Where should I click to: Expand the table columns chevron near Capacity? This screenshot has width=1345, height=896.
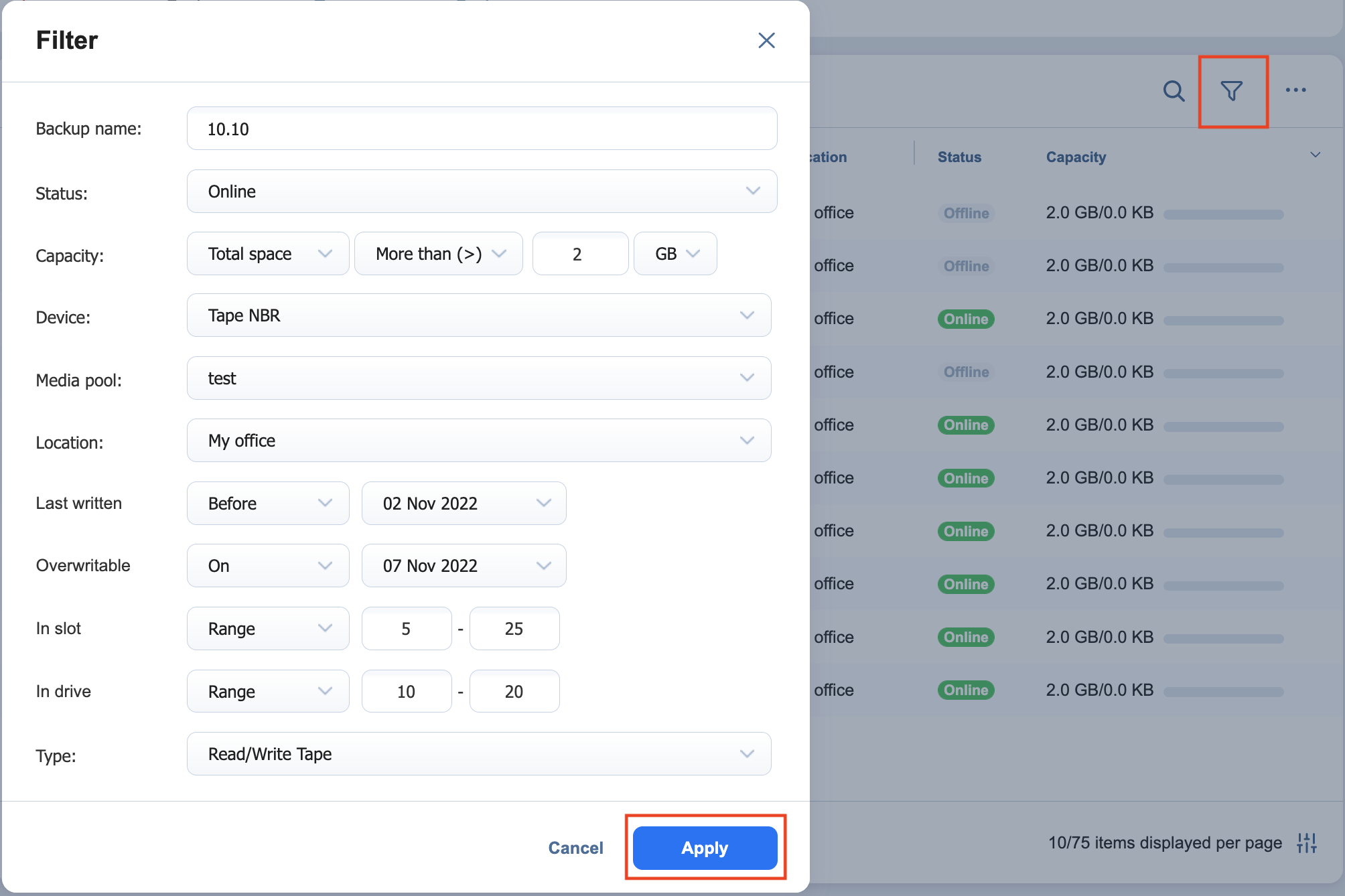1315,155
